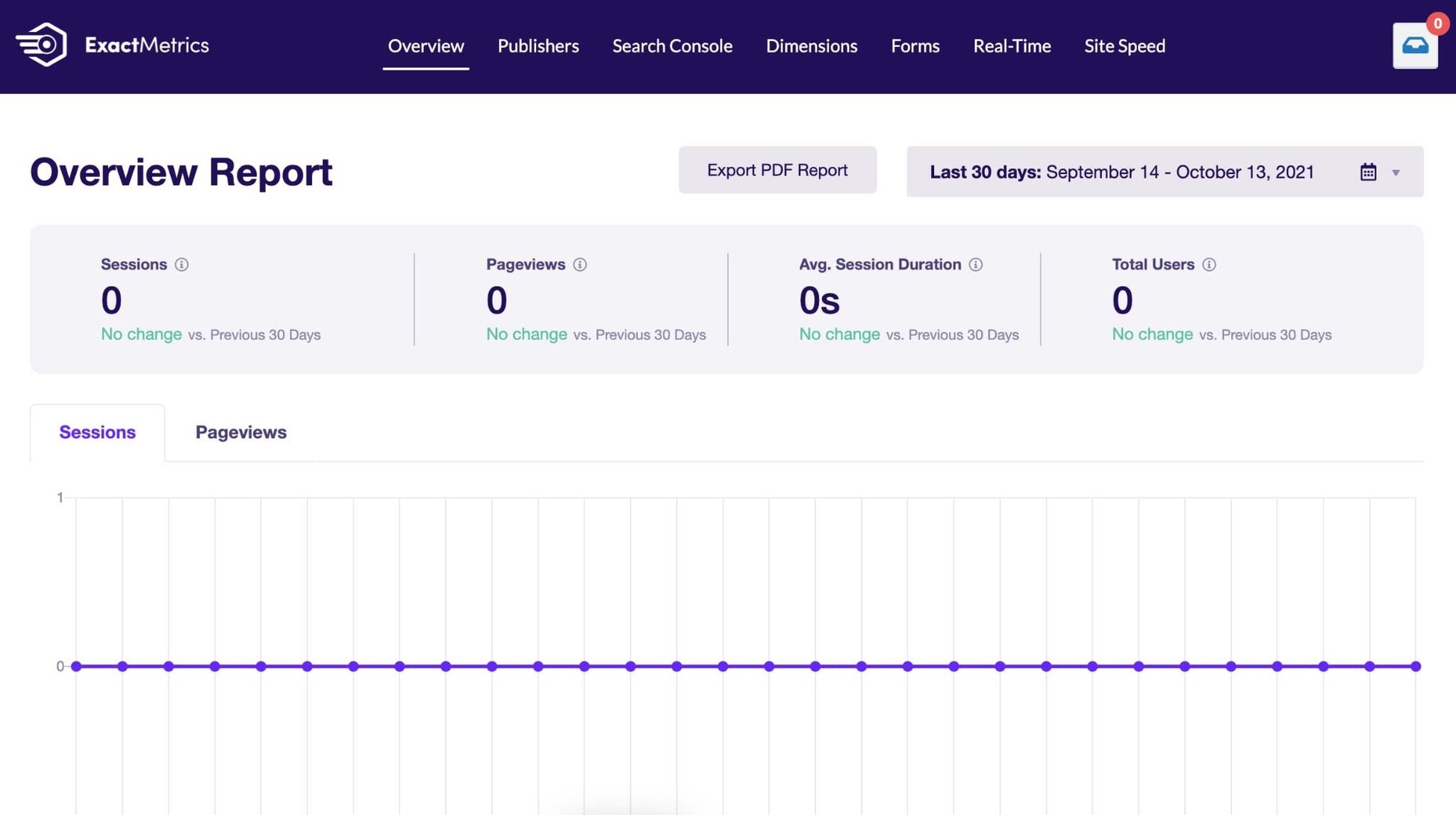1456x815 pixels.
Task: Click the Avg. Session Duration info icon
Action: [x=976, y=264]
